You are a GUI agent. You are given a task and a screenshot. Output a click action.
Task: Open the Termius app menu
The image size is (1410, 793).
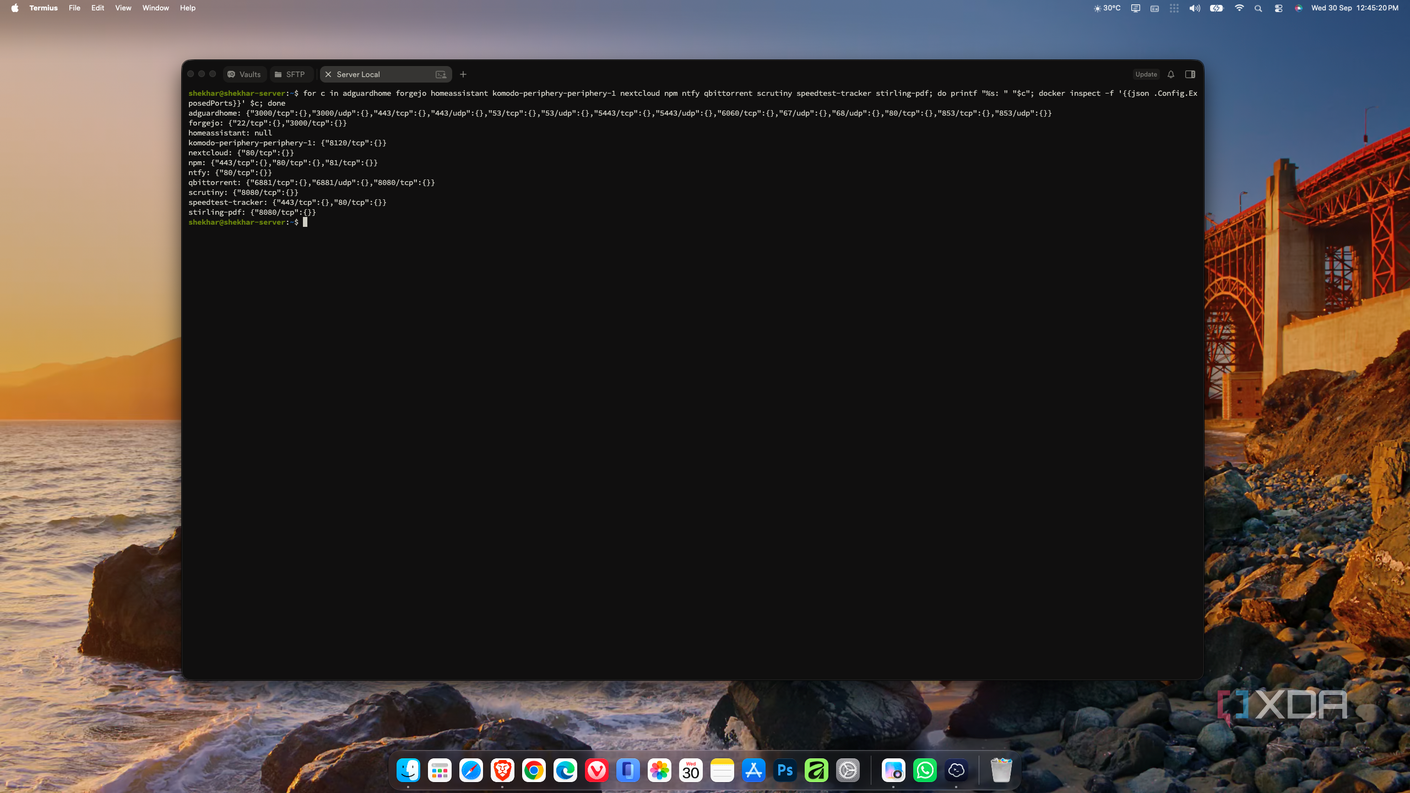[x=43, y=8]
